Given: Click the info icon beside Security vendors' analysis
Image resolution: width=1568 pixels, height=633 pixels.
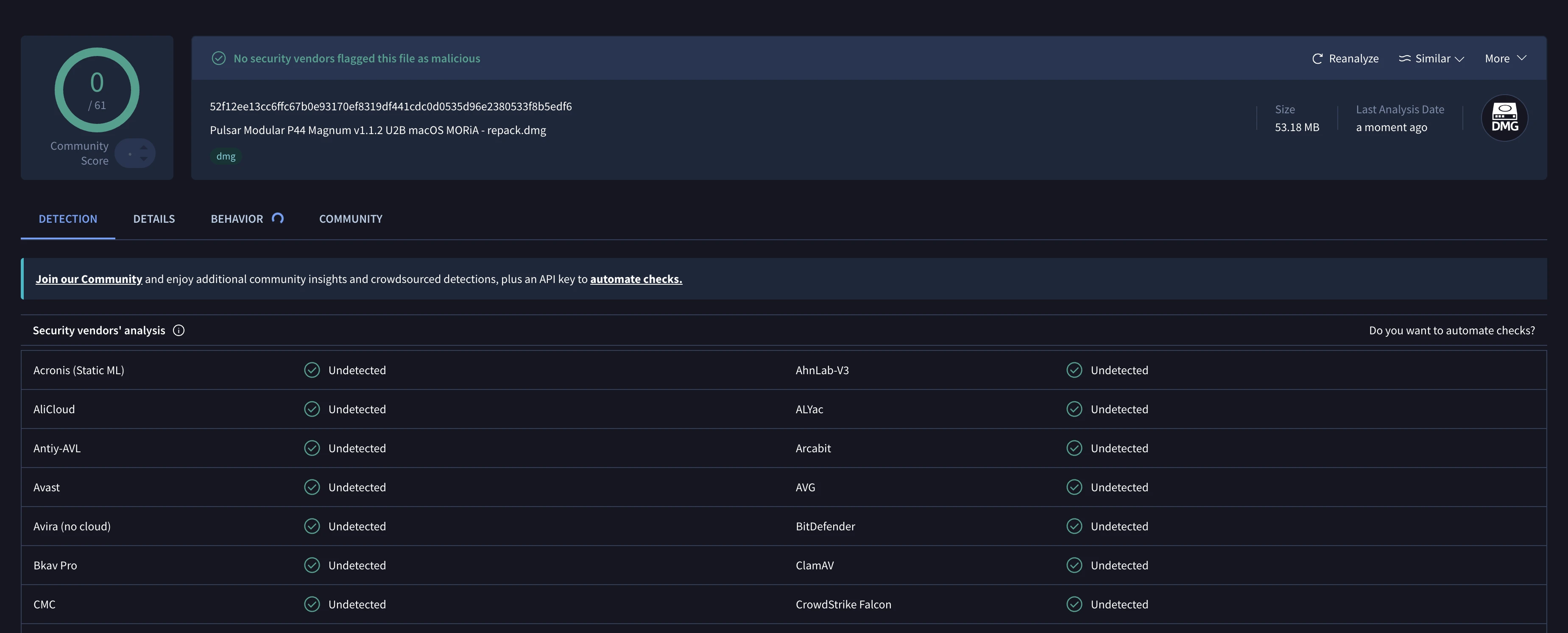Looking at the screenshot, I should (x=179, y=330).
